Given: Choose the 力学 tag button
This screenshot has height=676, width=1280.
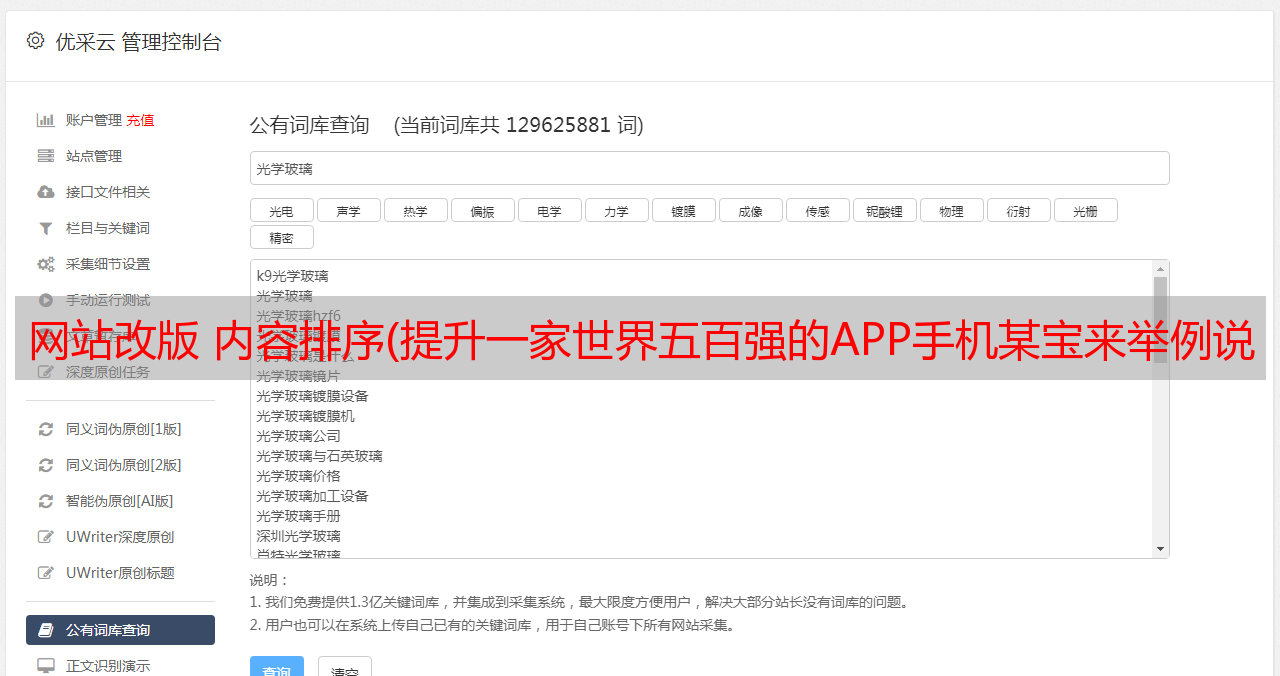Looking at the screenshot, I should point(617,210).
